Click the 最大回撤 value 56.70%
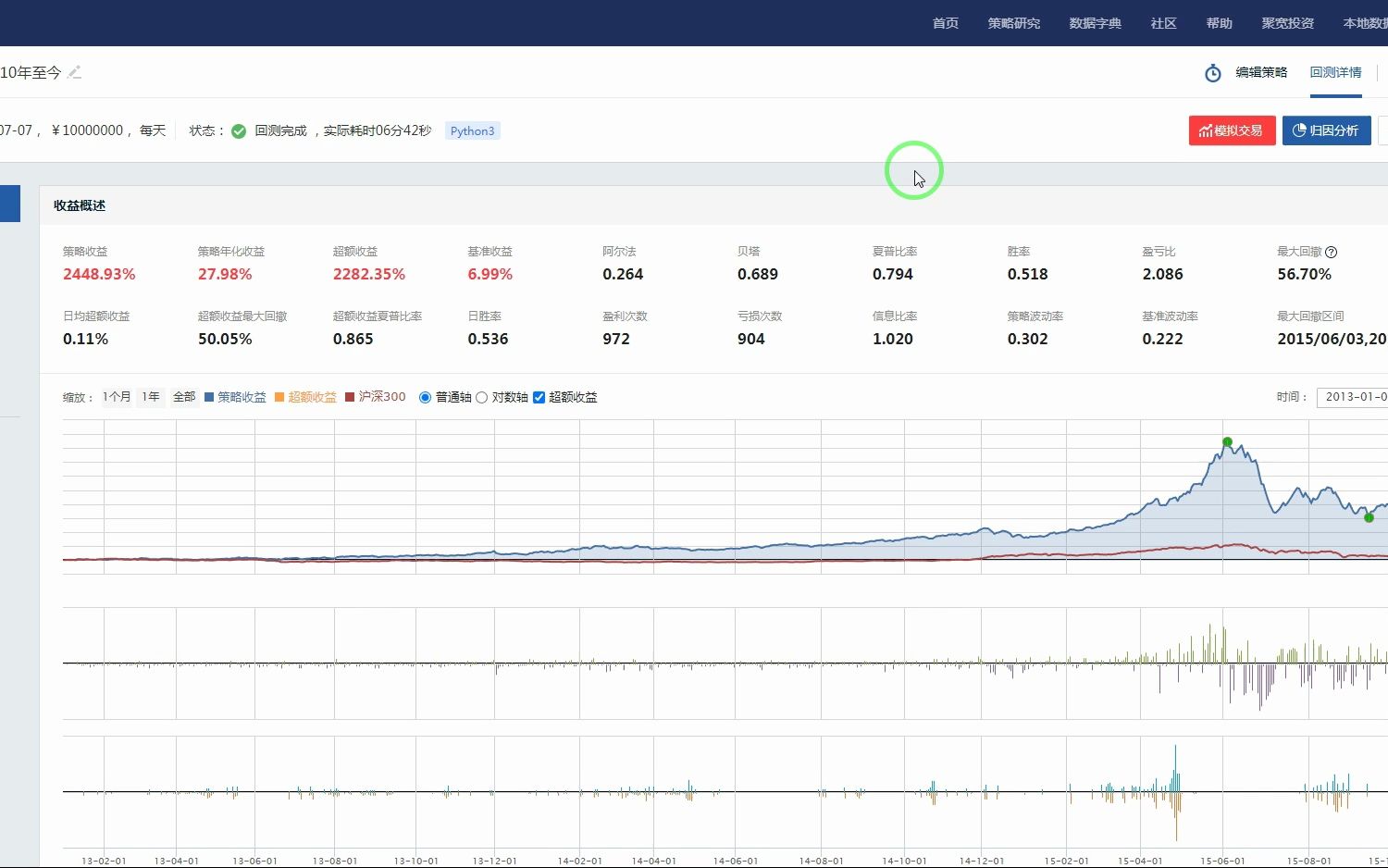The width and height of the screenshot is (1388, 868). point(1304,274)
